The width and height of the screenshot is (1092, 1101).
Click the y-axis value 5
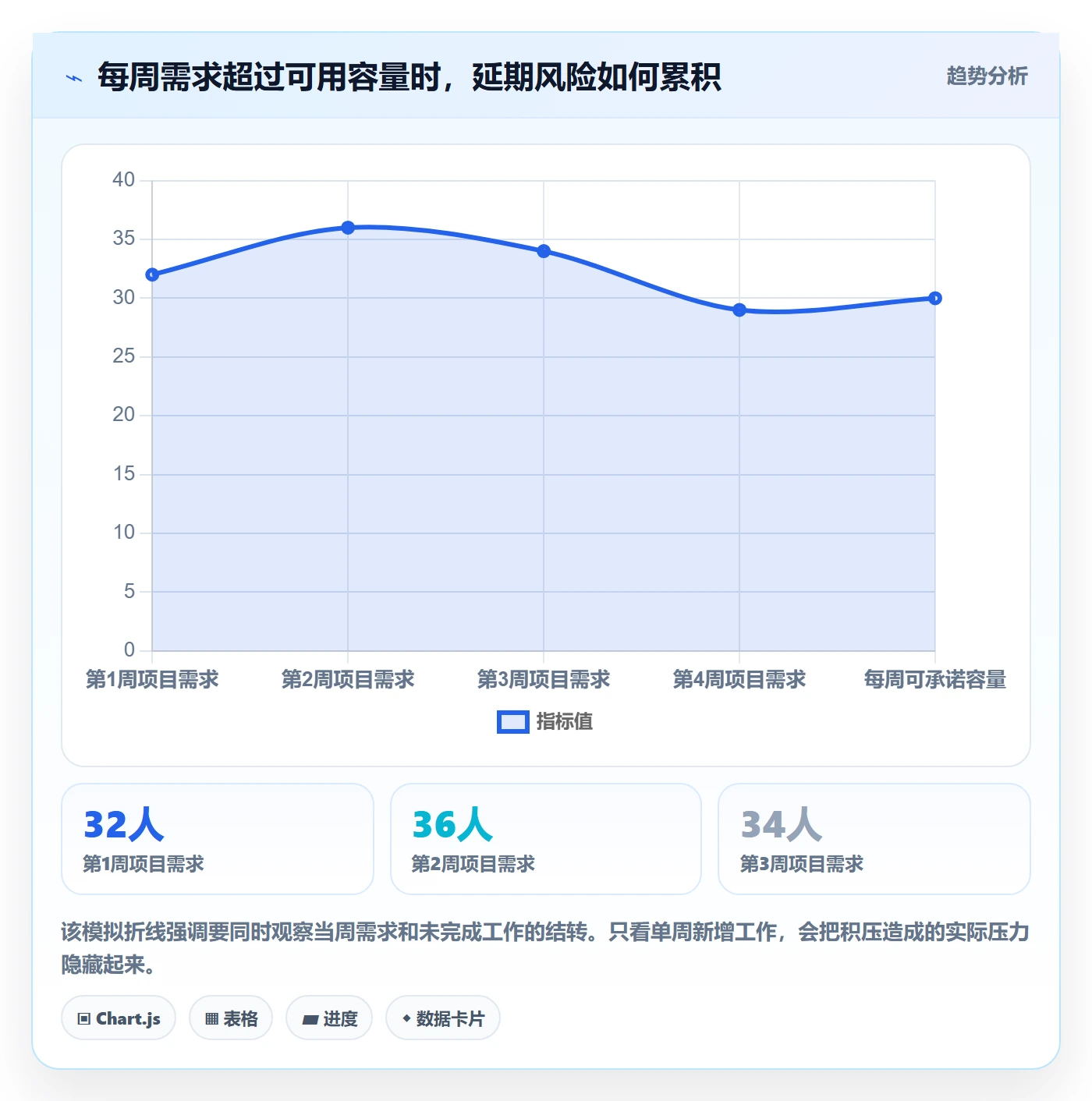[129, 592]
